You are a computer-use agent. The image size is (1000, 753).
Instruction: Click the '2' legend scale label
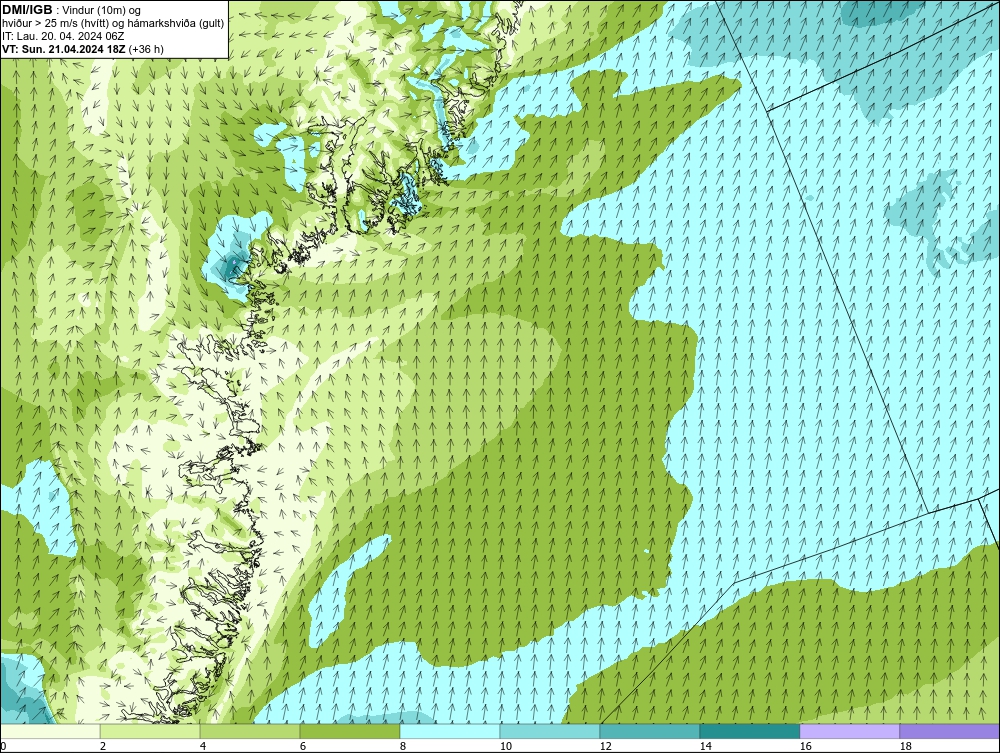[x=103, y=746]
